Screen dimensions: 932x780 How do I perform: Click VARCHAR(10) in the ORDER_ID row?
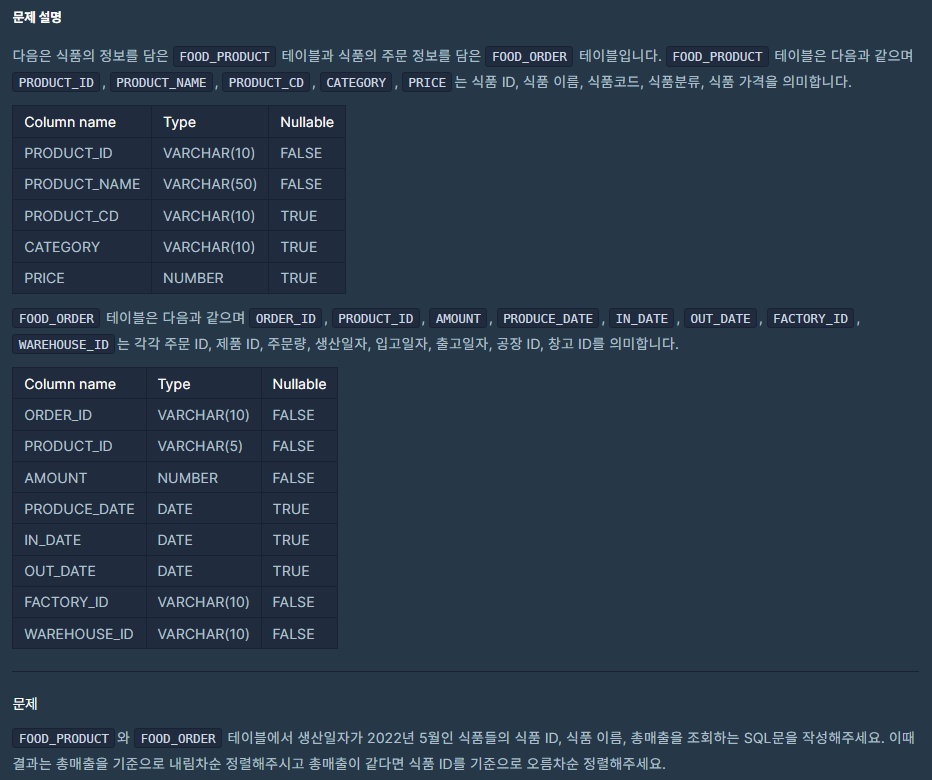[x=203, y=415]
